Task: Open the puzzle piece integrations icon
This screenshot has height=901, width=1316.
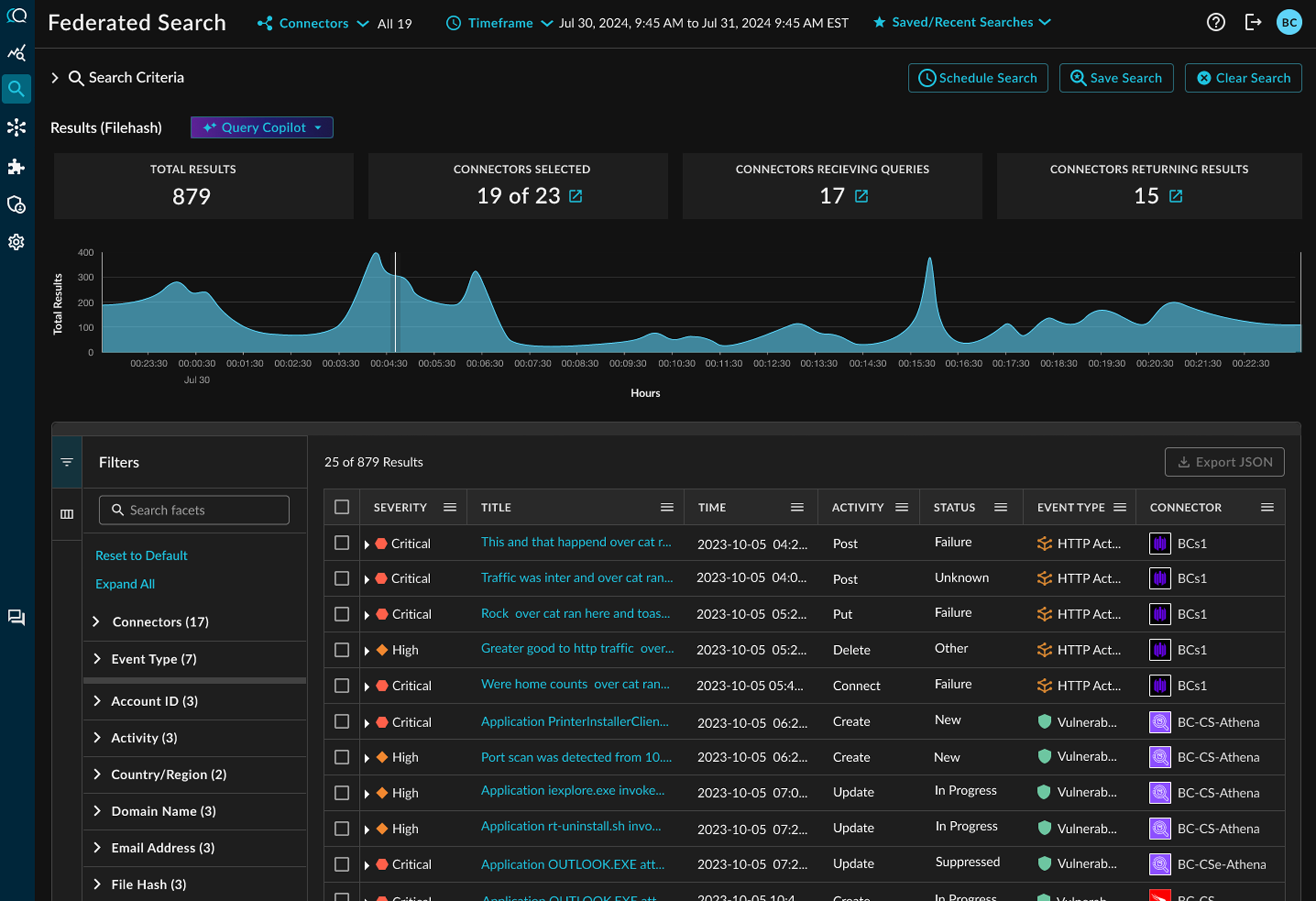Action: [16, 166]
